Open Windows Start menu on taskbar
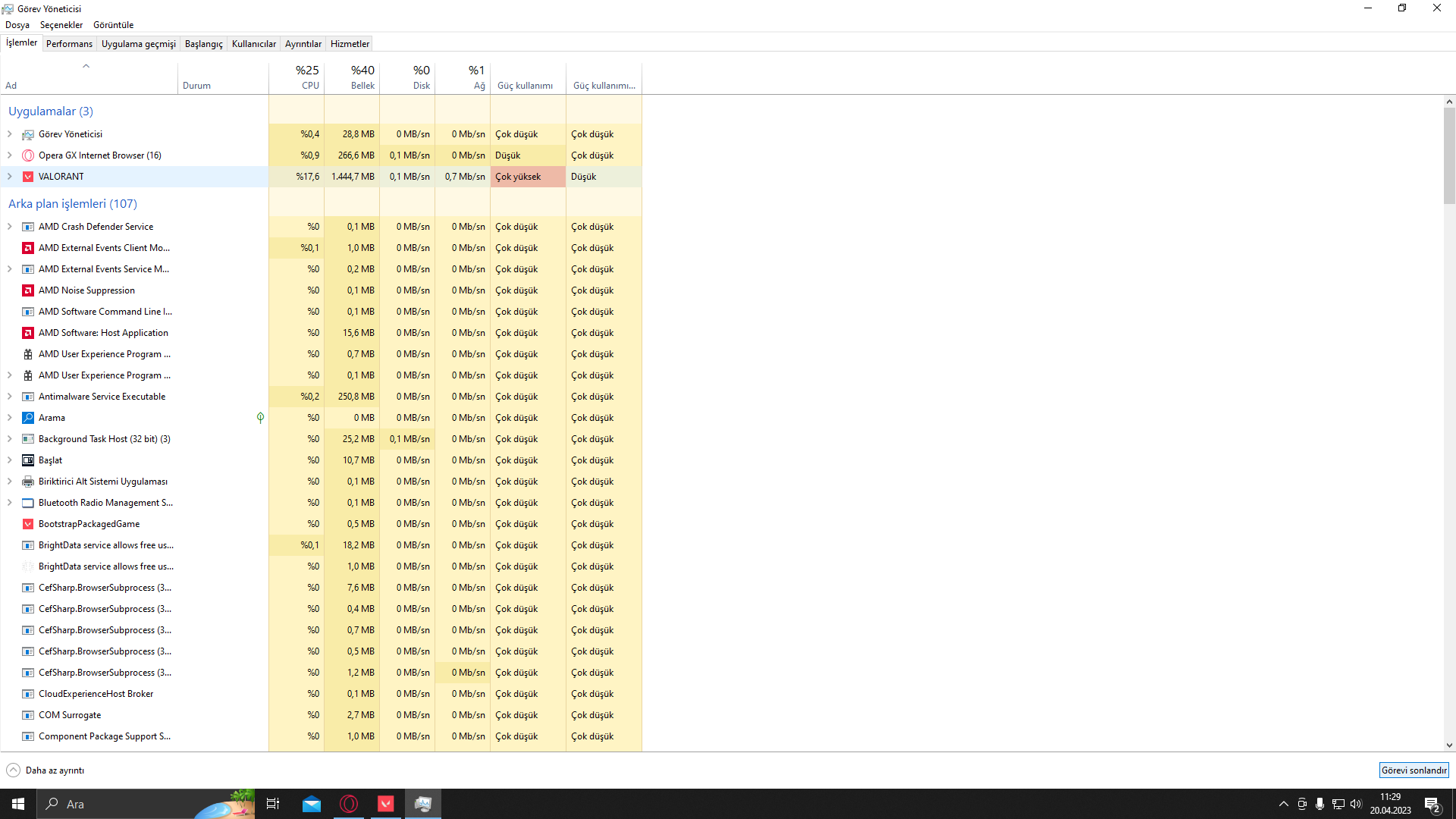 tap(18, 804)
